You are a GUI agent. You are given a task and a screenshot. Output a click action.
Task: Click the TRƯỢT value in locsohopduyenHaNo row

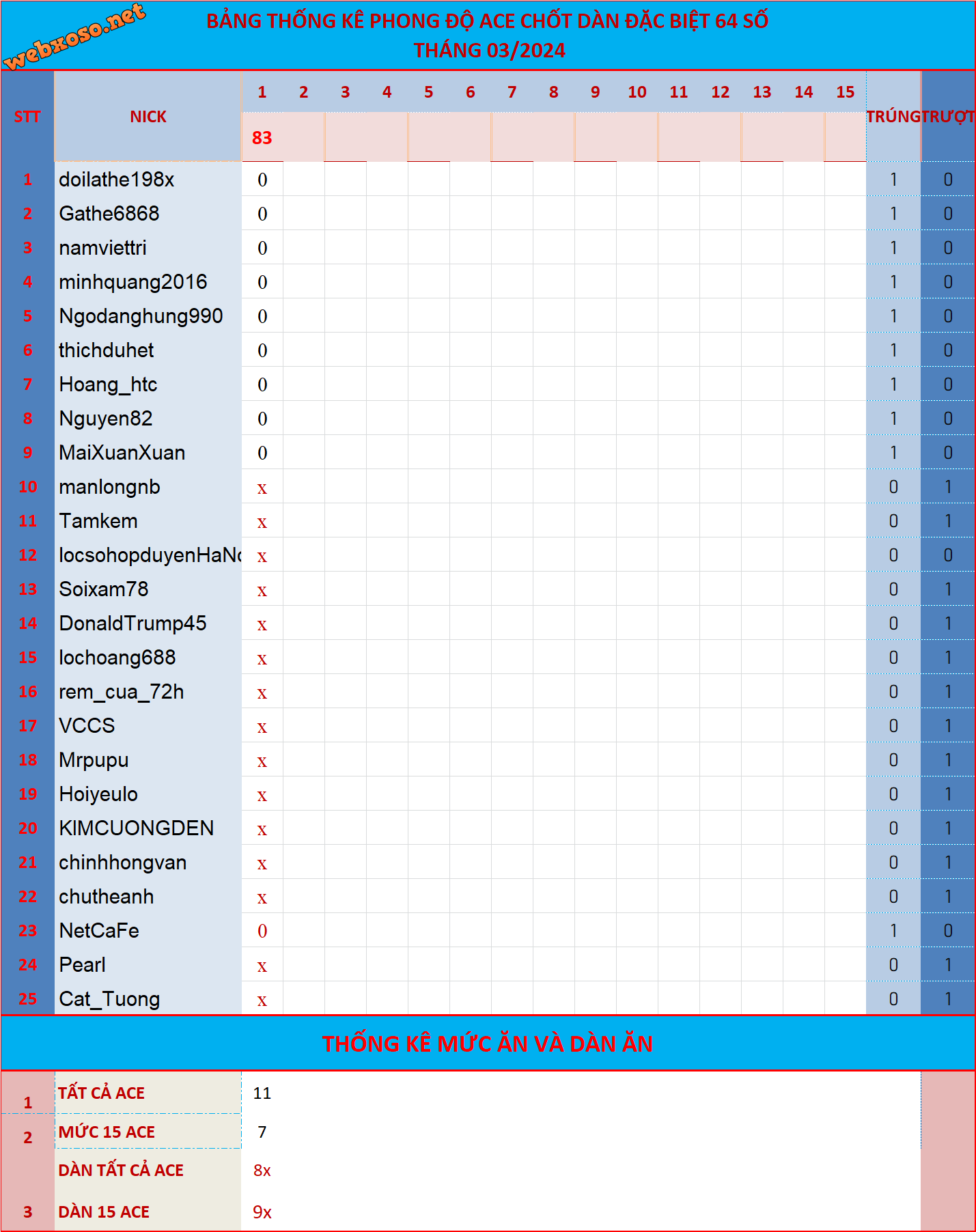point(948,555)
